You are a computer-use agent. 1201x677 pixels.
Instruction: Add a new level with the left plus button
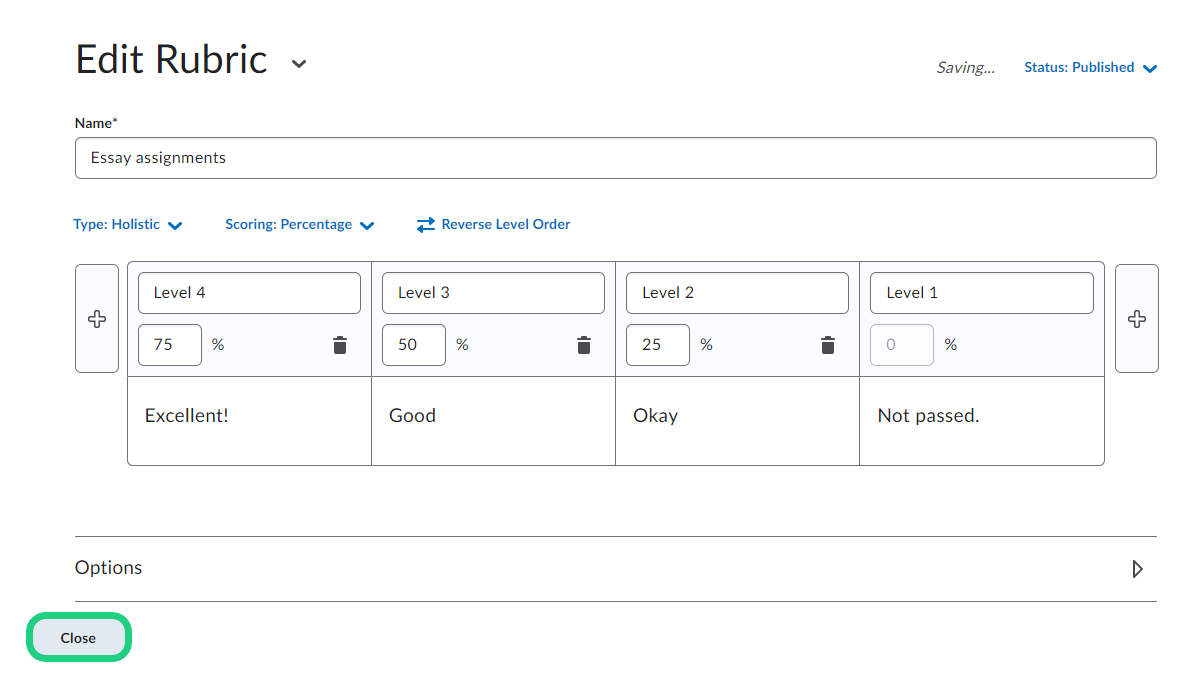(x=97, y=319)
